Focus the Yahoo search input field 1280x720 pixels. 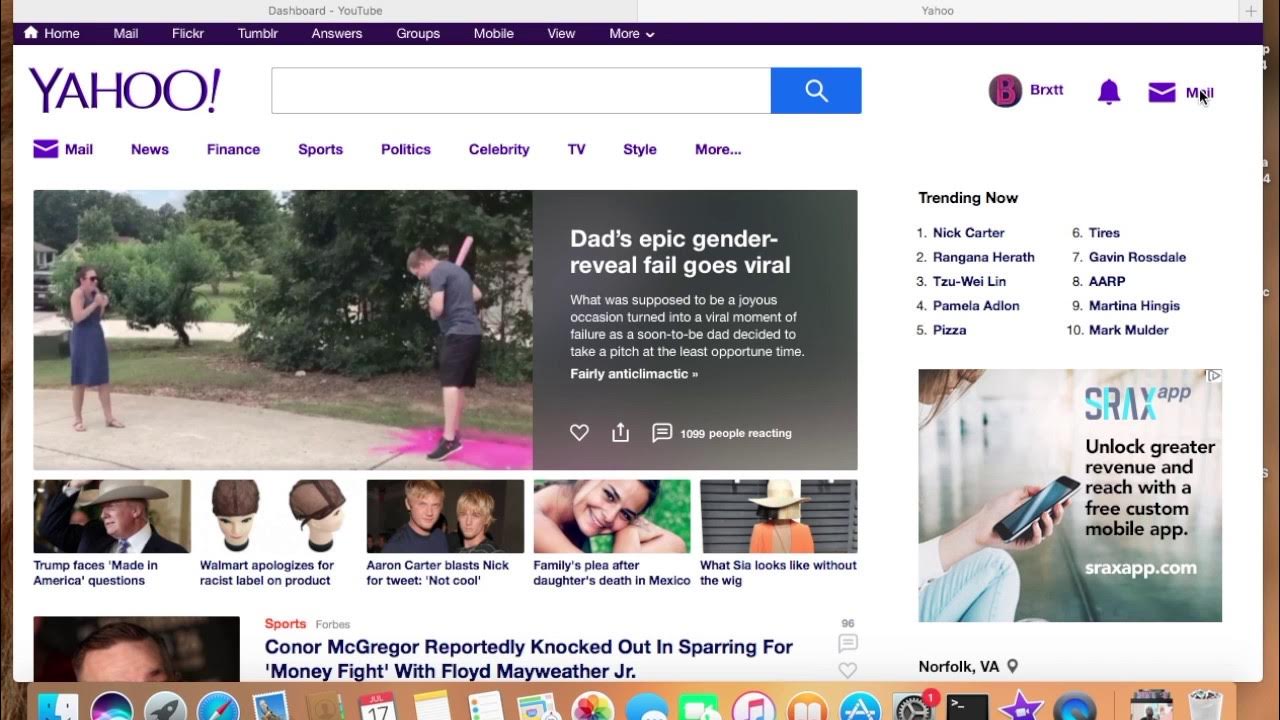click(x=521, y=91)
